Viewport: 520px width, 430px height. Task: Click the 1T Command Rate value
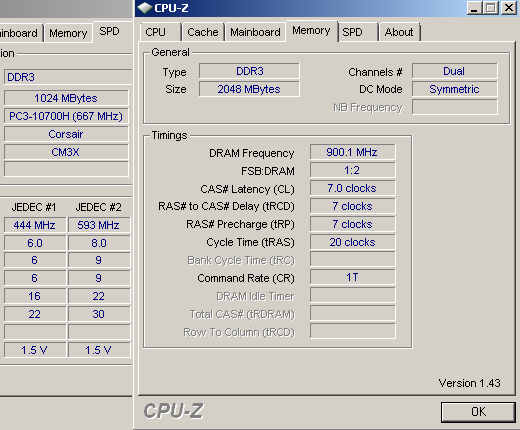click(353, 277)
